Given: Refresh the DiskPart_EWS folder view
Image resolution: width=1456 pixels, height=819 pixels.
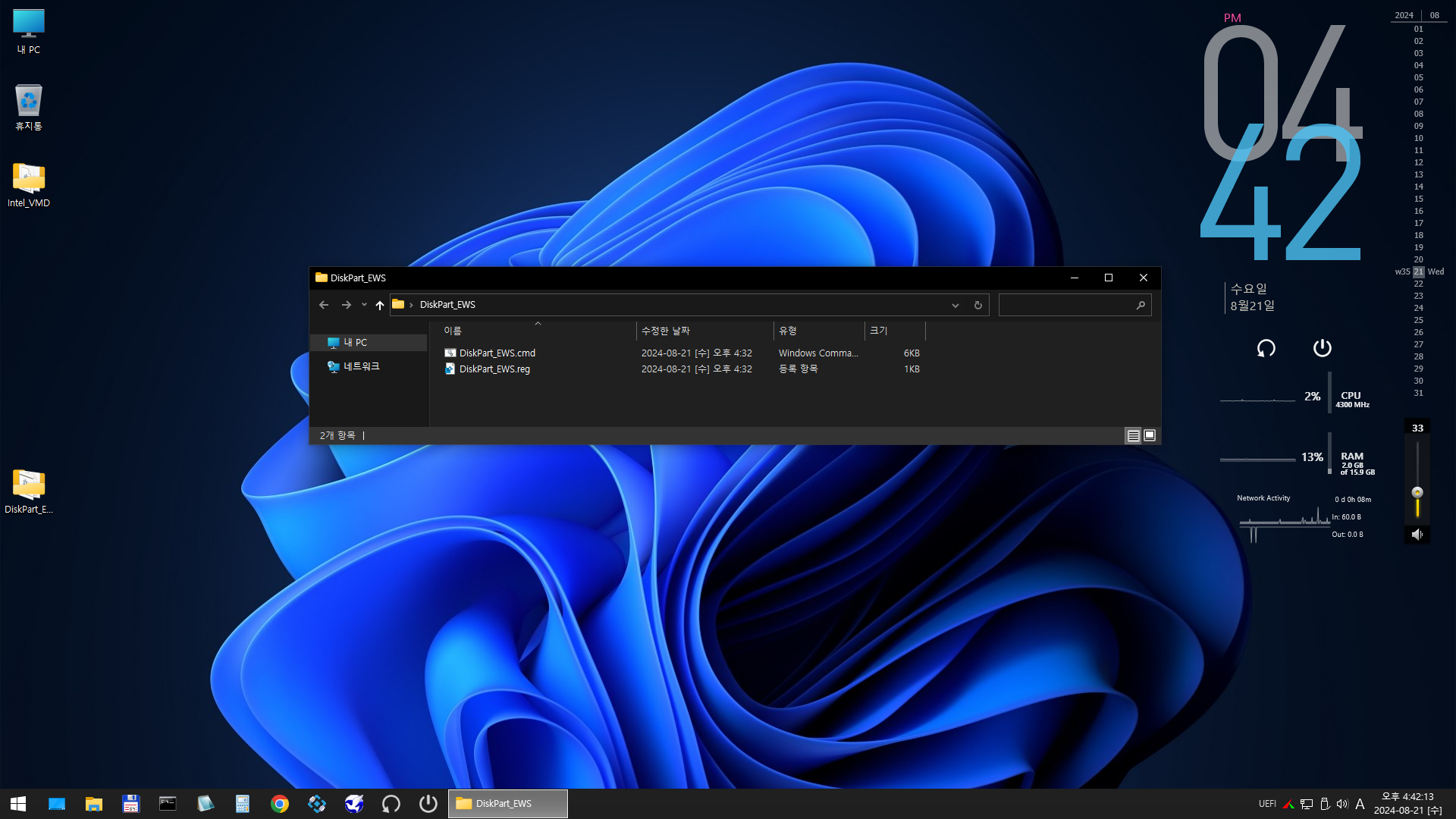Looking at the screenshot, I should pyautogui.click(x=978, y=305).
